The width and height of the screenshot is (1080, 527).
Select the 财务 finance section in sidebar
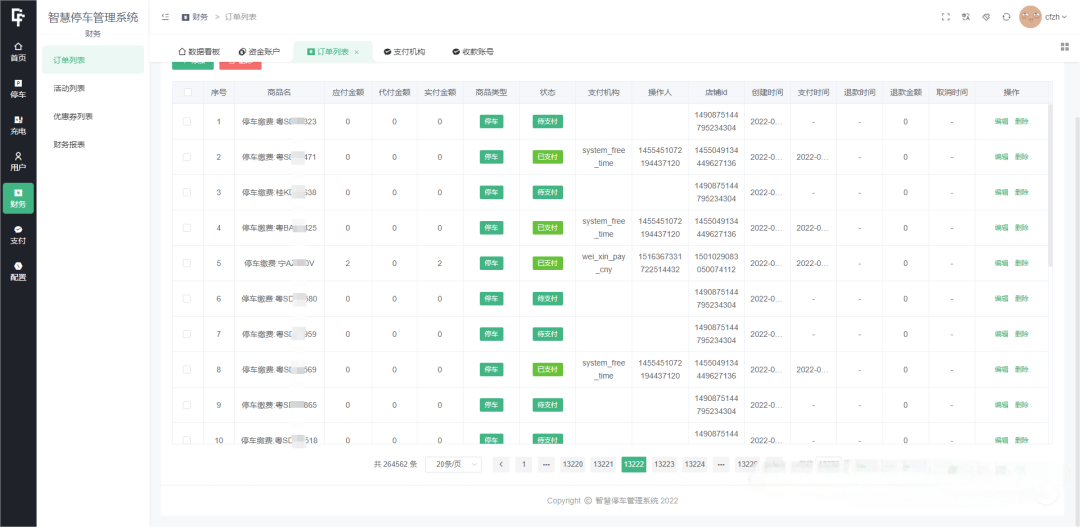pos(18,198)
